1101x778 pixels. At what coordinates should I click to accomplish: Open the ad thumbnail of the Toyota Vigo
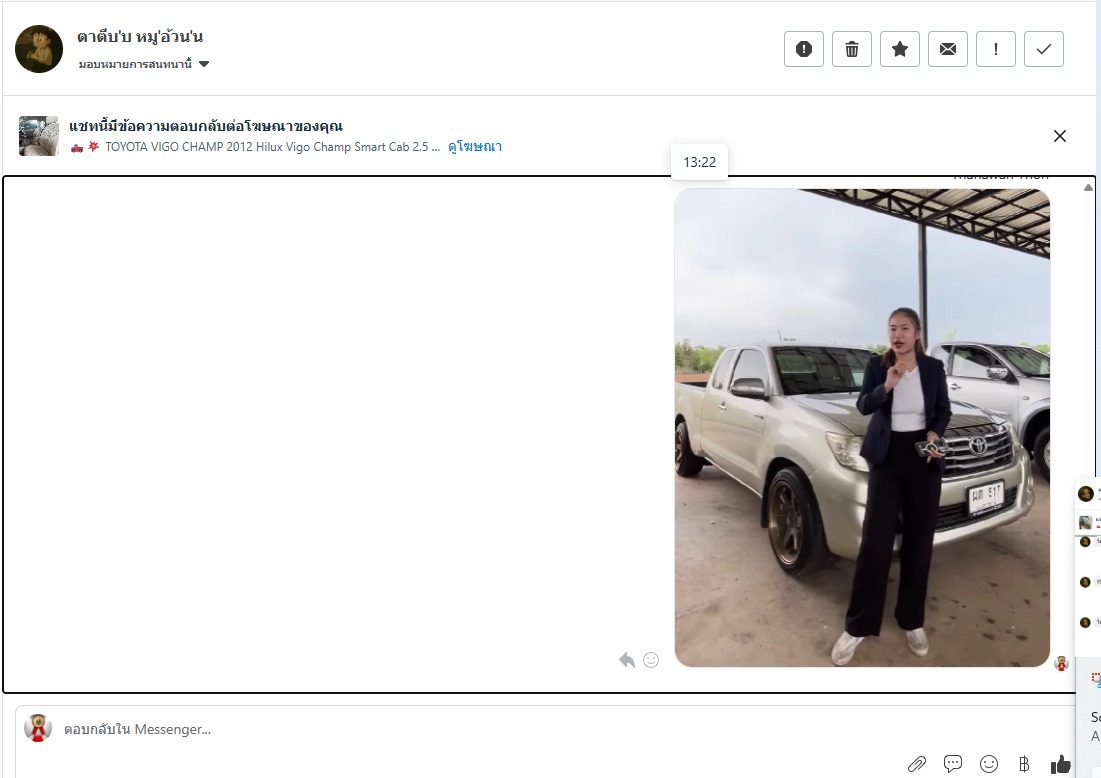click(39, 136)
